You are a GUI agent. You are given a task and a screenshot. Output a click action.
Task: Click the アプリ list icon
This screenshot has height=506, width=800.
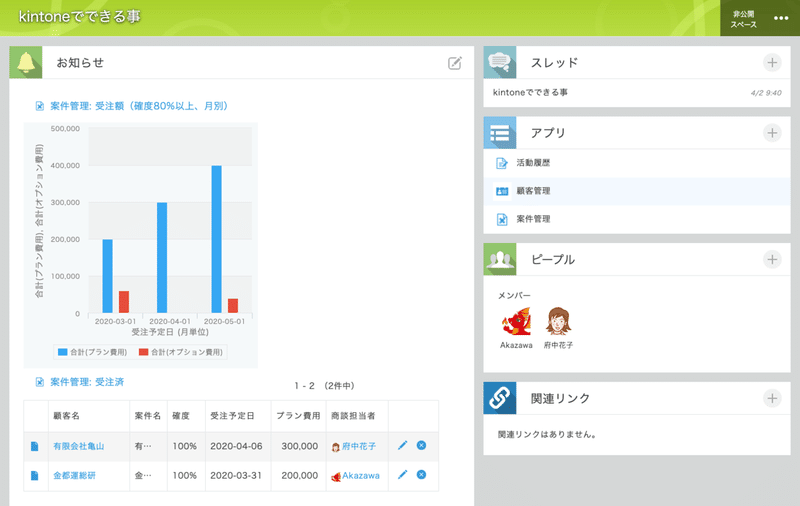499,133
